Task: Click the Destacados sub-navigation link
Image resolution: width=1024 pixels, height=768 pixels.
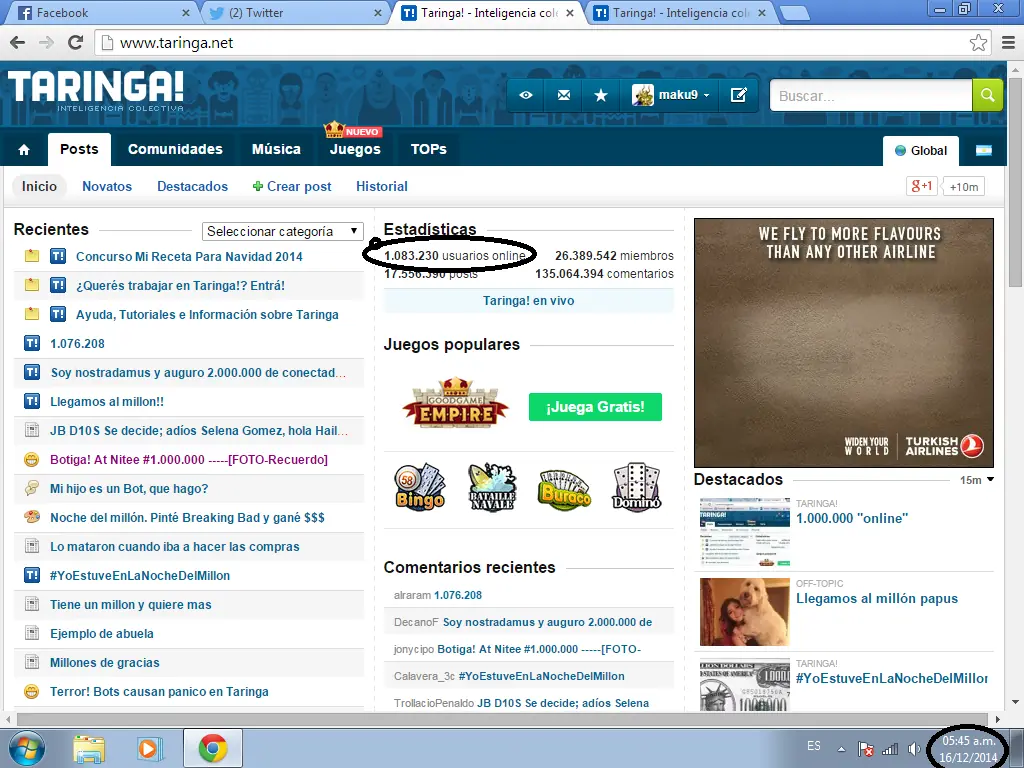Action: [193, 187]
